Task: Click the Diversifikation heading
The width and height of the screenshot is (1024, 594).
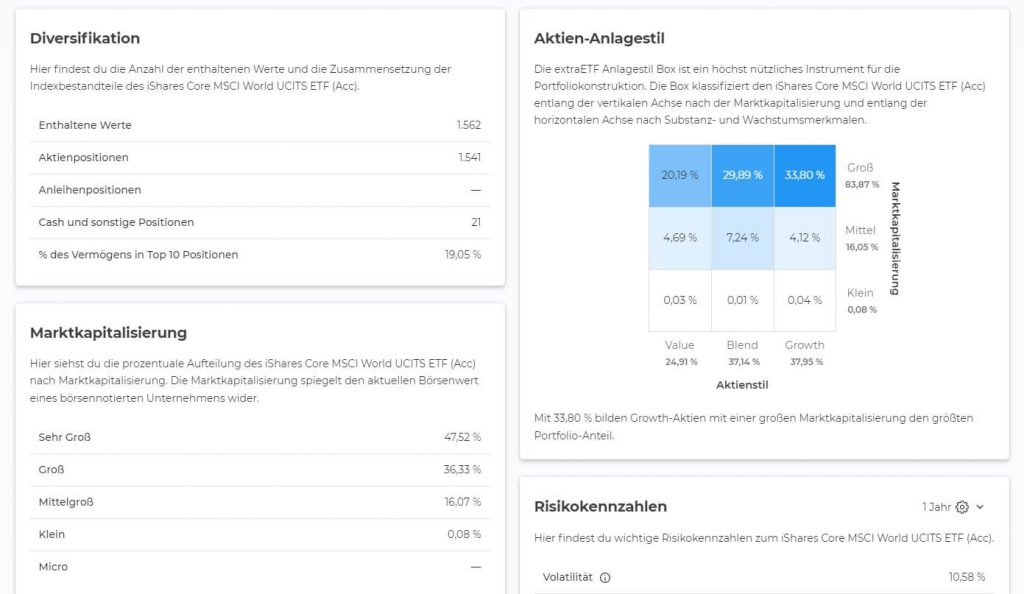Action: coord(85,39)
